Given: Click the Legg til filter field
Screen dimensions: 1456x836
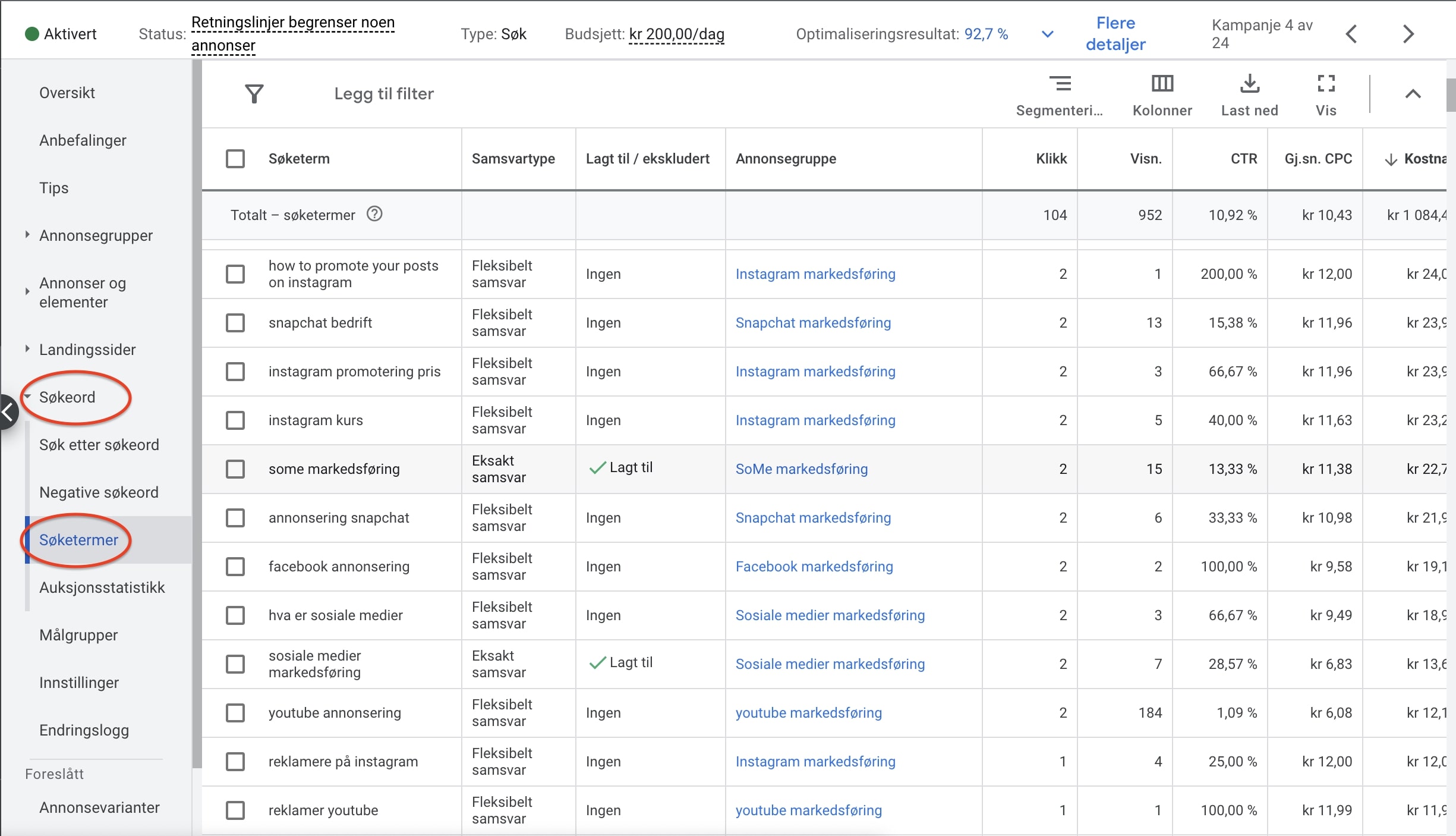Looking at the screenshot, I should tap(384, 94).
